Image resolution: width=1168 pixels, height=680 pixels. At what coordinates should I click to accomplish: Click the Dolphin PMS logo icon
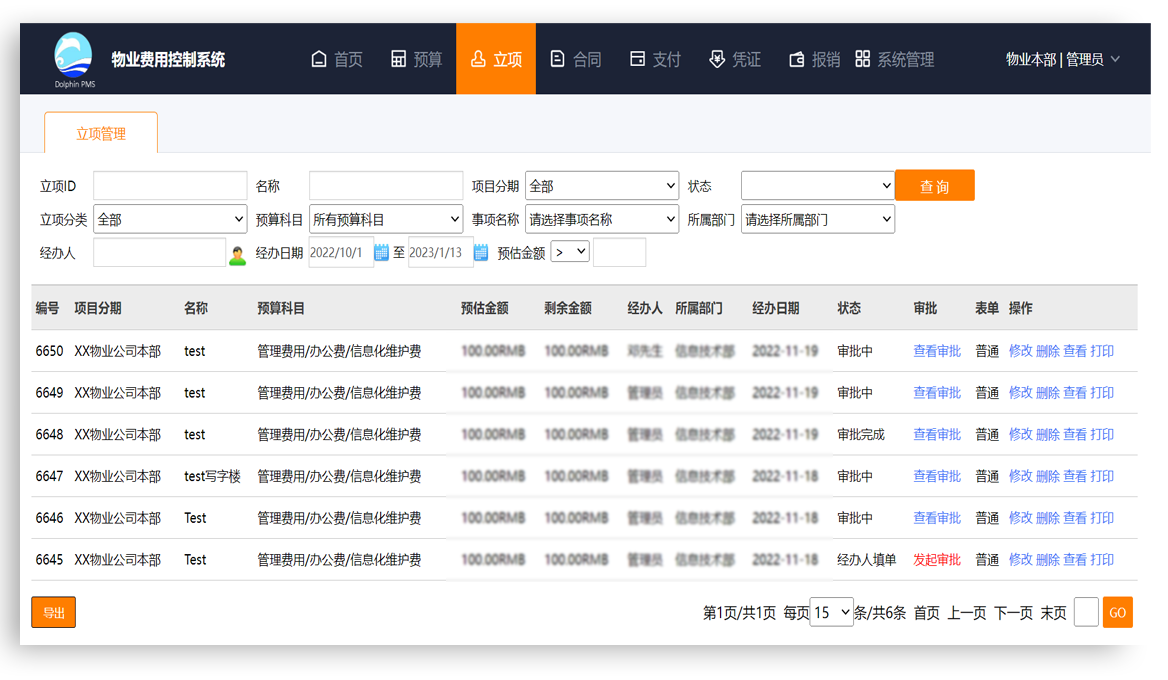pos(73,56)
